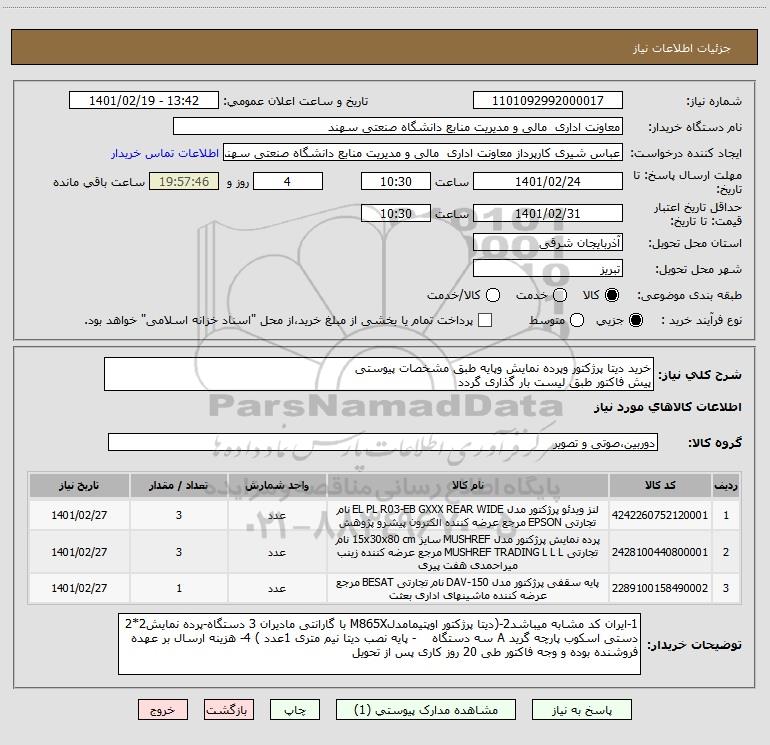Image resolution: width=770 pixels, height=745 pixels.
Task: Click item code 424226075212​0001
Action: pyautogui.click(x=660, y=515)
